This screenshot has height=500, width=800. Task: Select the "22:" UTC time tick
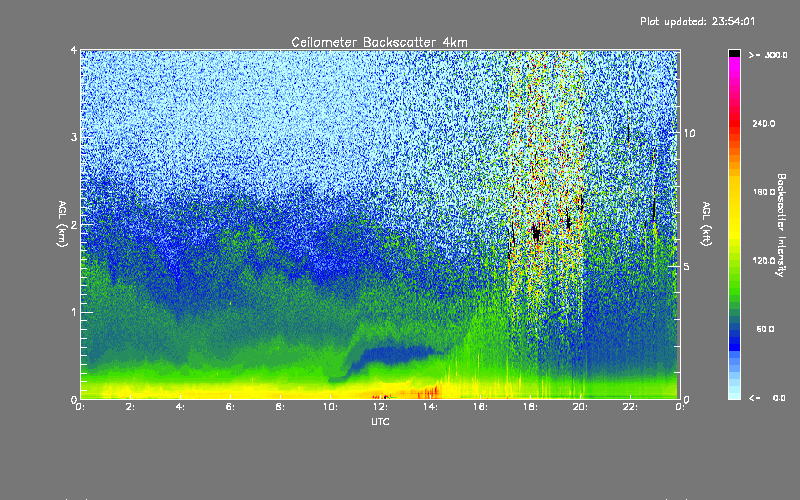(630, 407)
